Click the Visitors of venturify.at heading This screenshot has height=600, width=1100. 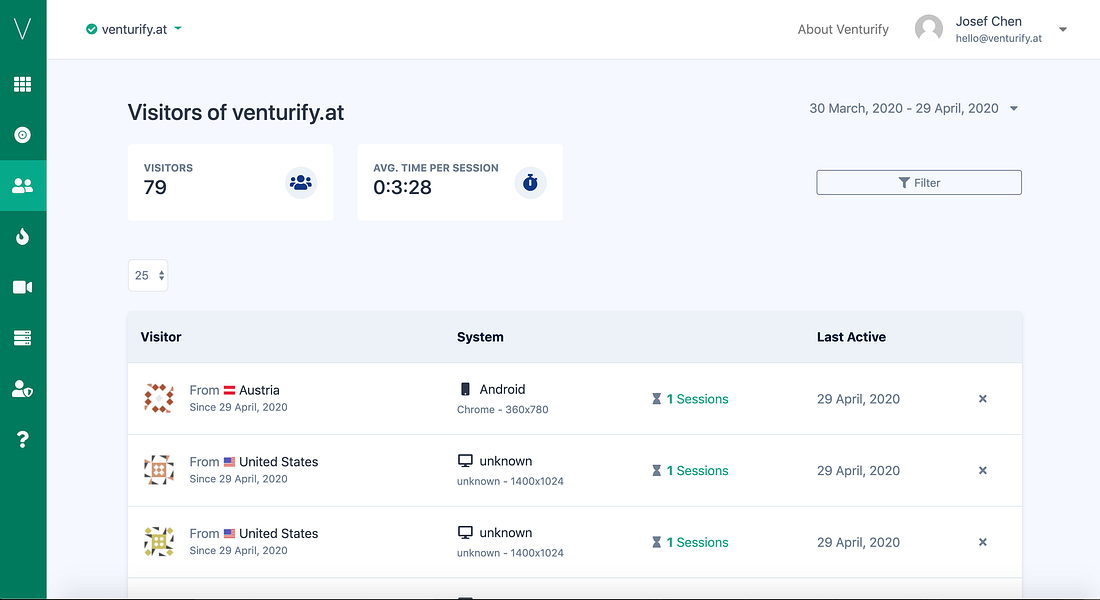236,112
